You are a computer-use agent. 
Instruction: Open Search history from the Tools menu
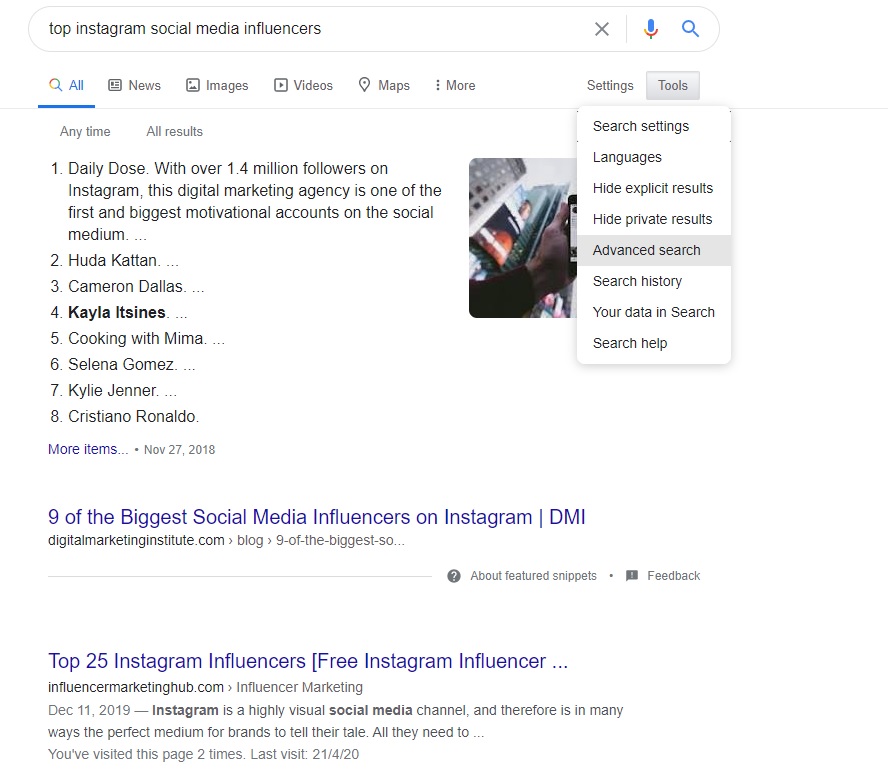637,281
